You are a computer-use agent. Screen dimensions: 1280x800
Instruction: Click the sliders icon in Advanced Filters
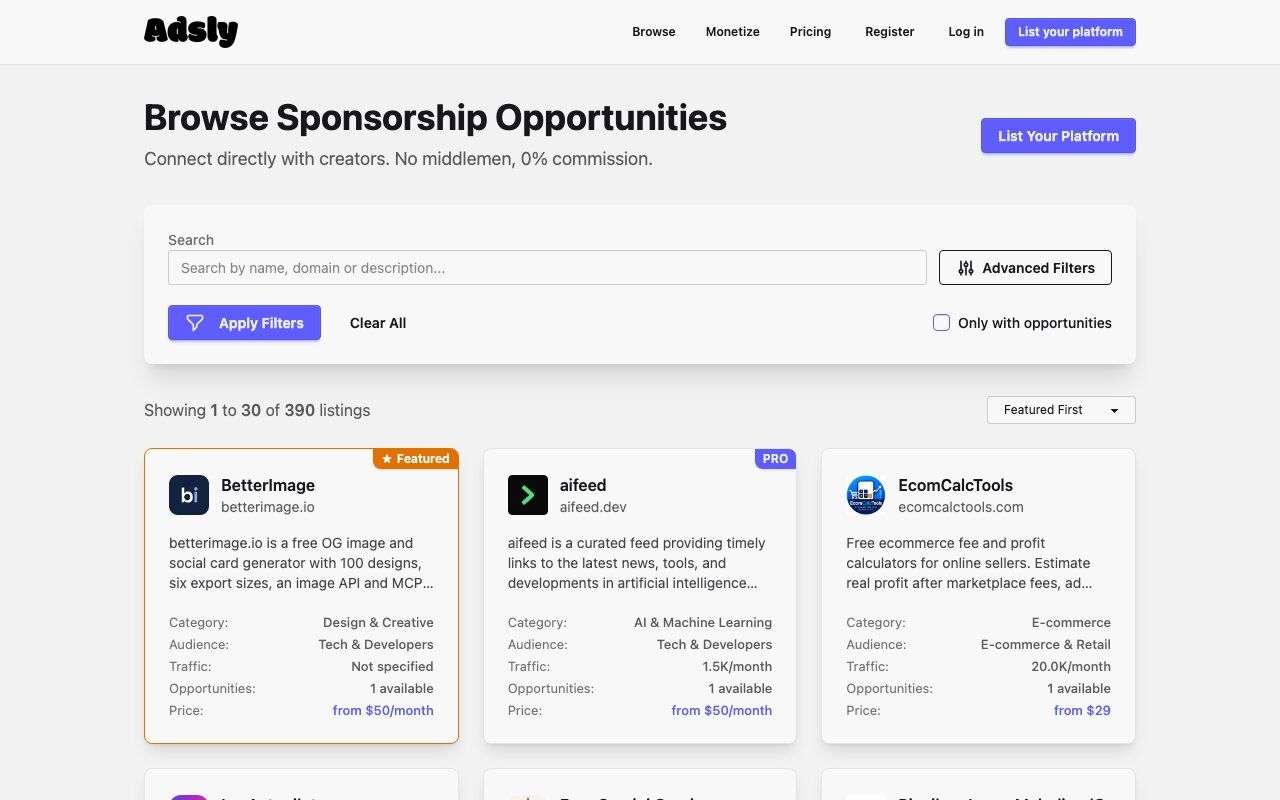coord(966,268)
